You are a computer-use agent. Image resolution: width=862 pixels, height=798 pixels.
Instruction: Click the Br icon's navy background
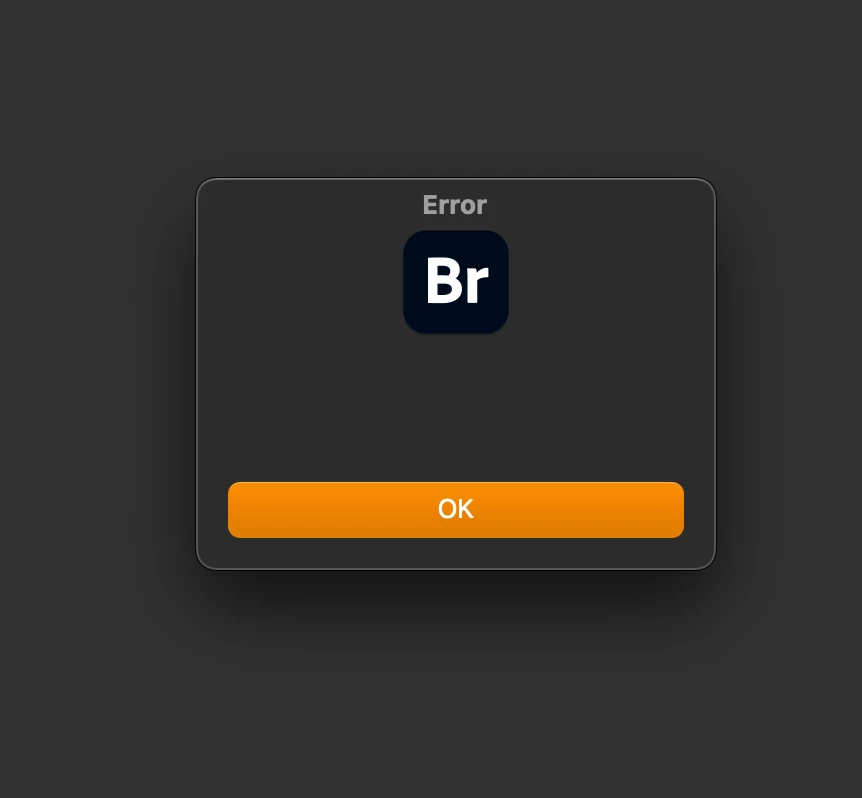tap(456, 318)
